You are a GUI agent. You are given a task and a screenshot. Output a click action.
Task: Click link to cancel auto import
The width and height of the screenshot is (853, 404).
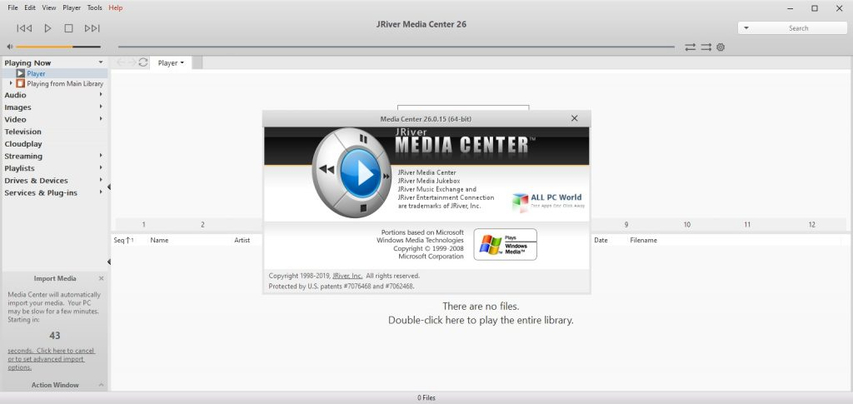[x=51, y=359]
